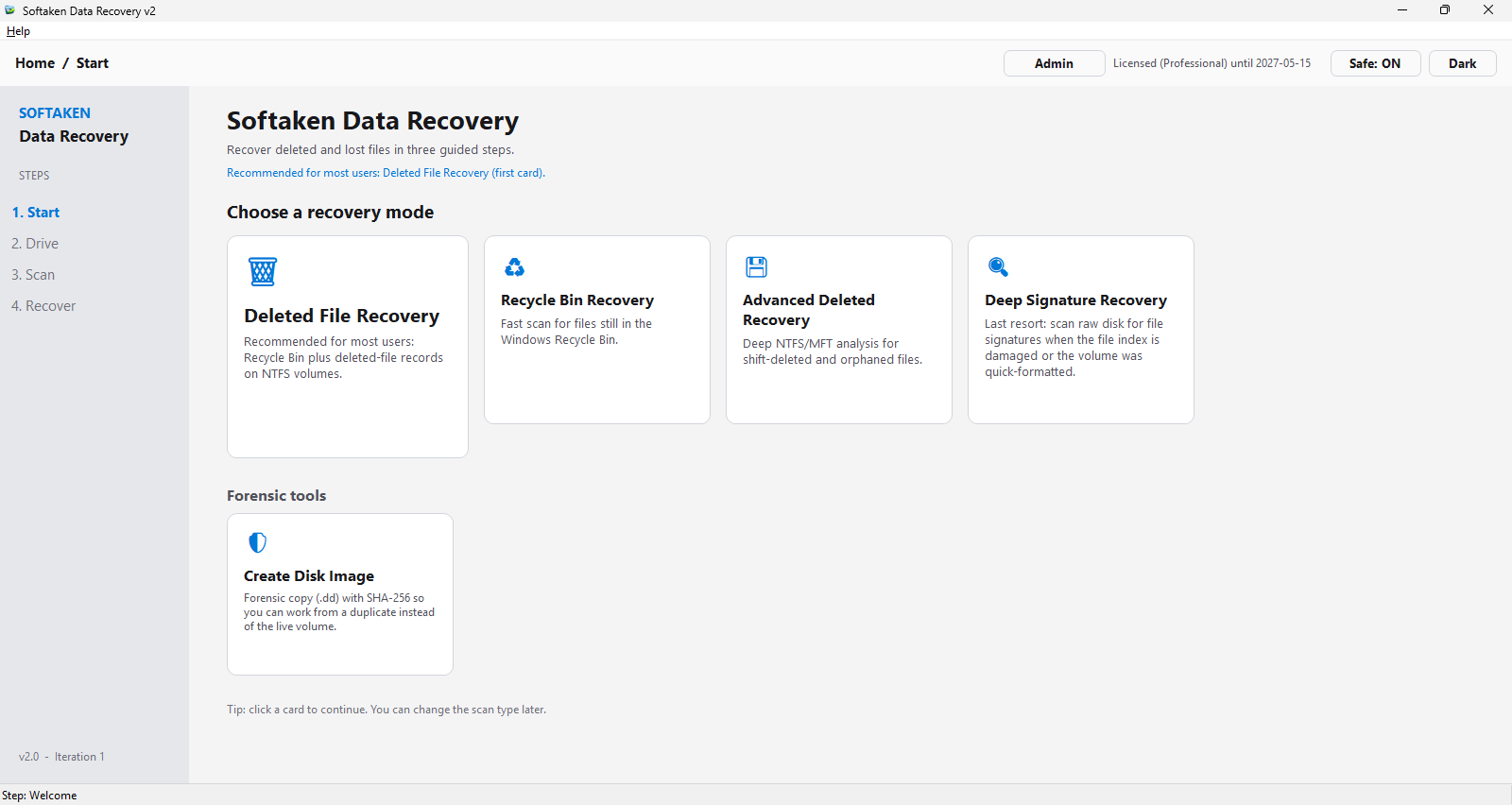Viewport: 1512px width, 805px height.
Task: Click 'Recover deleted and lost files' subtitle
Action: click(x=370, y=150)
